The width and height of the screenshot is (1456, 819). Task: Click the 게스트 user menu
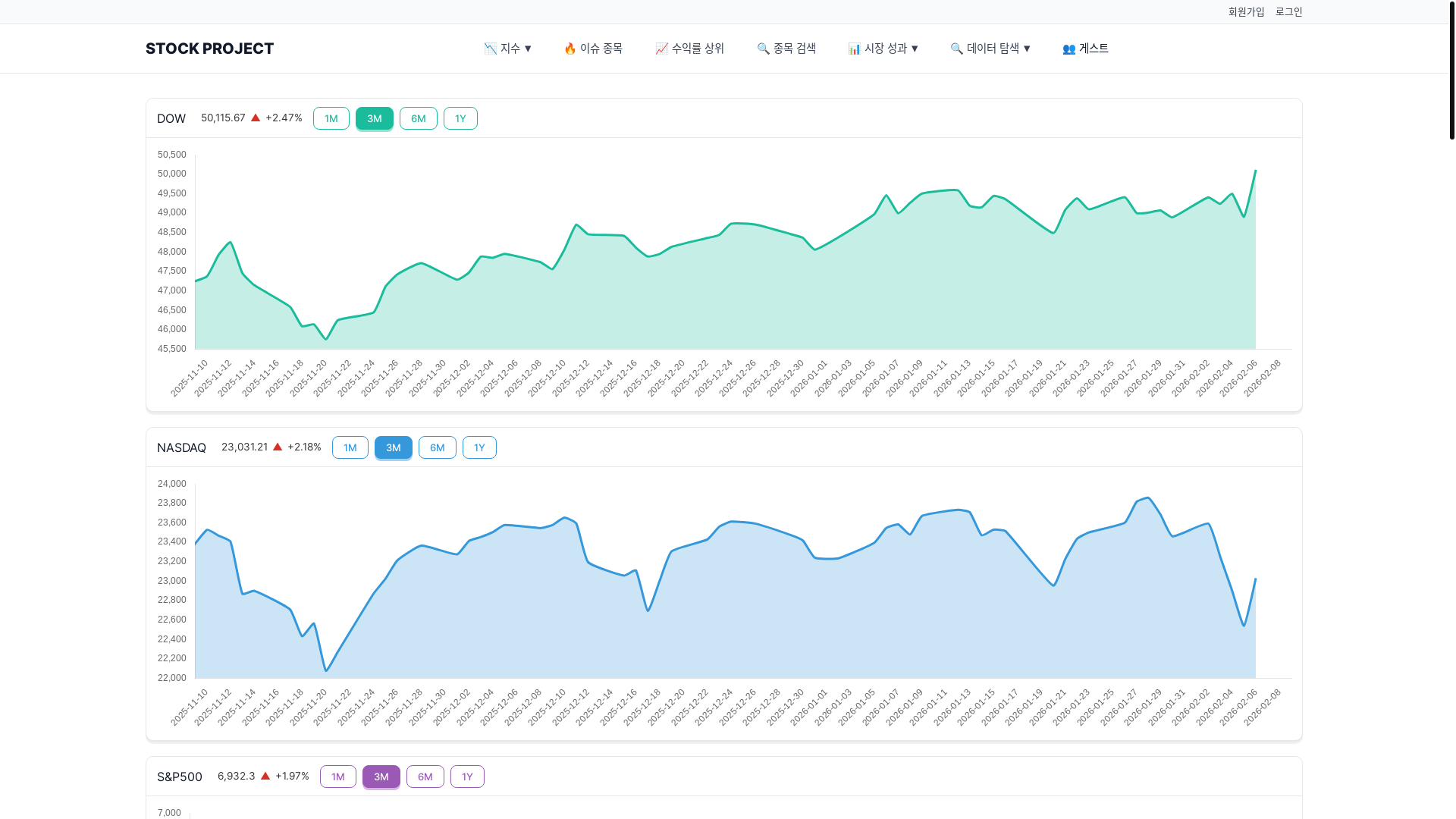[x=1085, y=49]
